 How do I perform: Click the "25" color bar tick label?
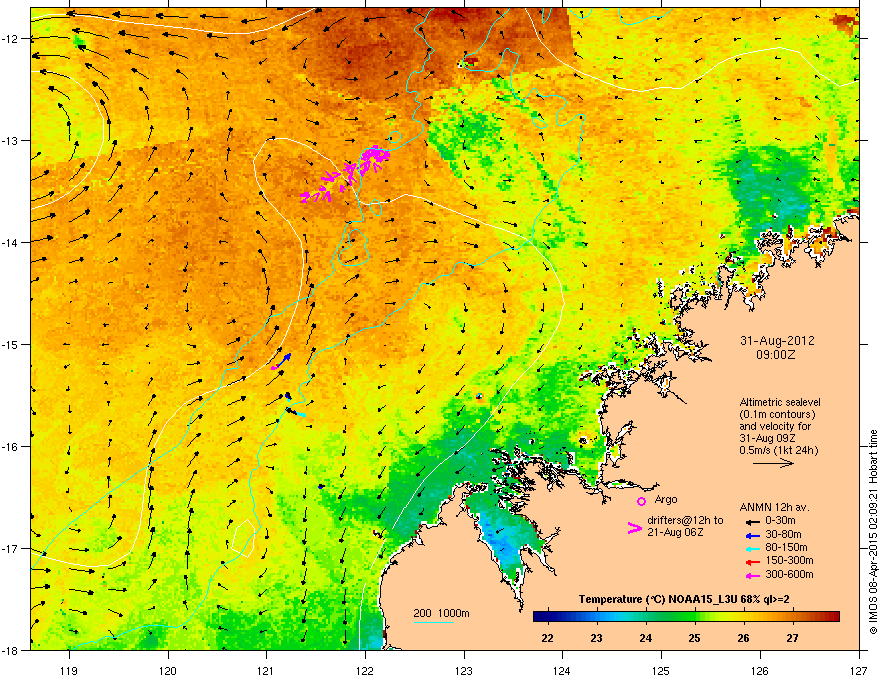(694, 638)
